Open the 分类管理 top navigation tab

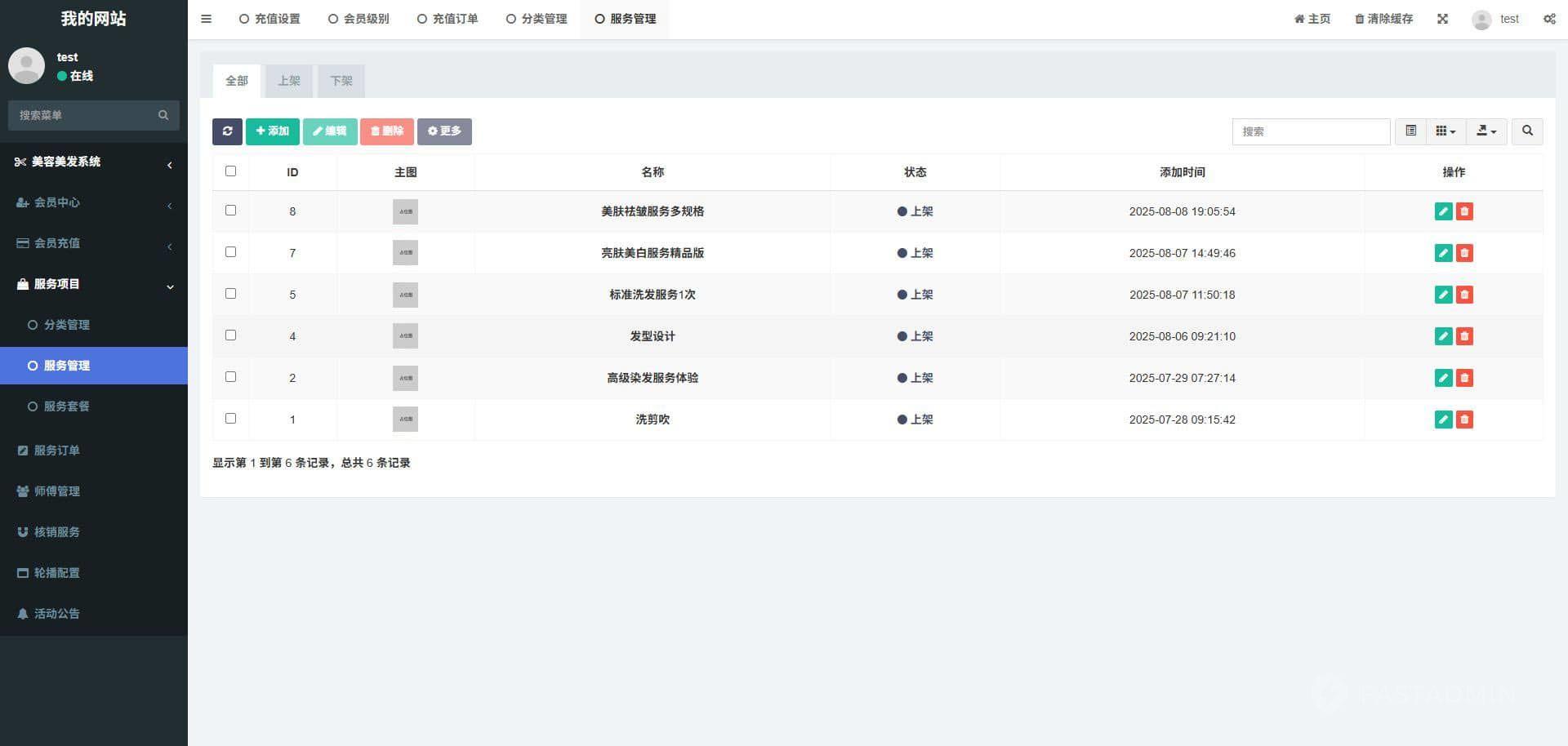point(537,19)
